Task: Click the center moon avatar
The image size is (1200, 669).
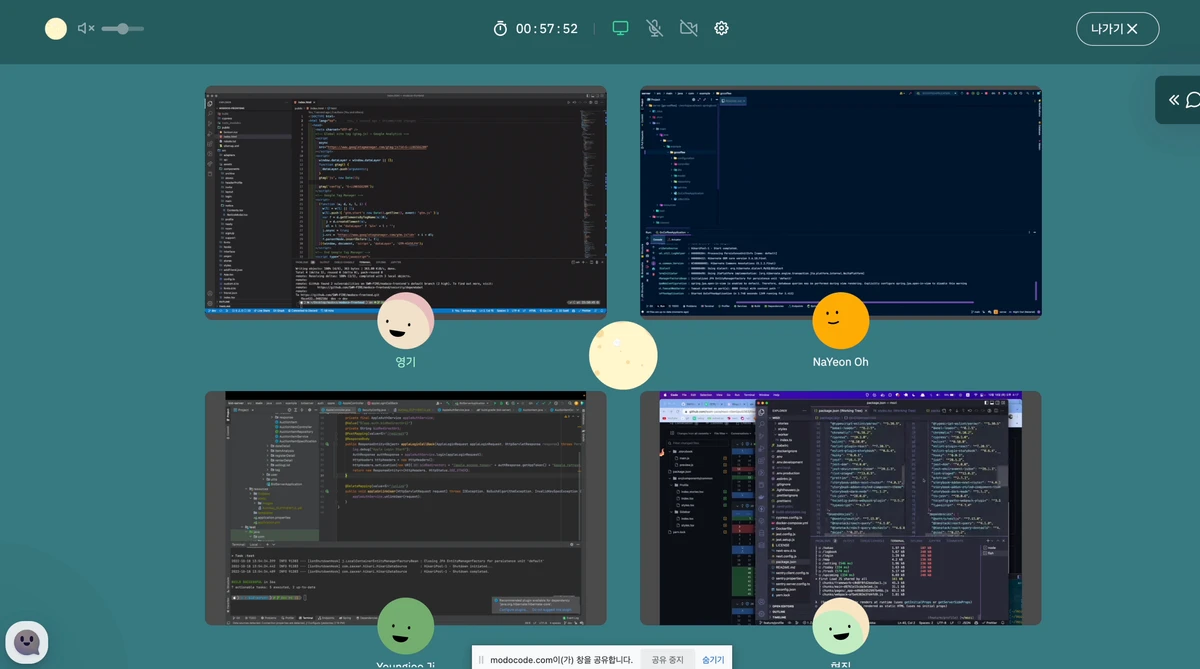Action: pyautogui.click(x=623, y=355)
